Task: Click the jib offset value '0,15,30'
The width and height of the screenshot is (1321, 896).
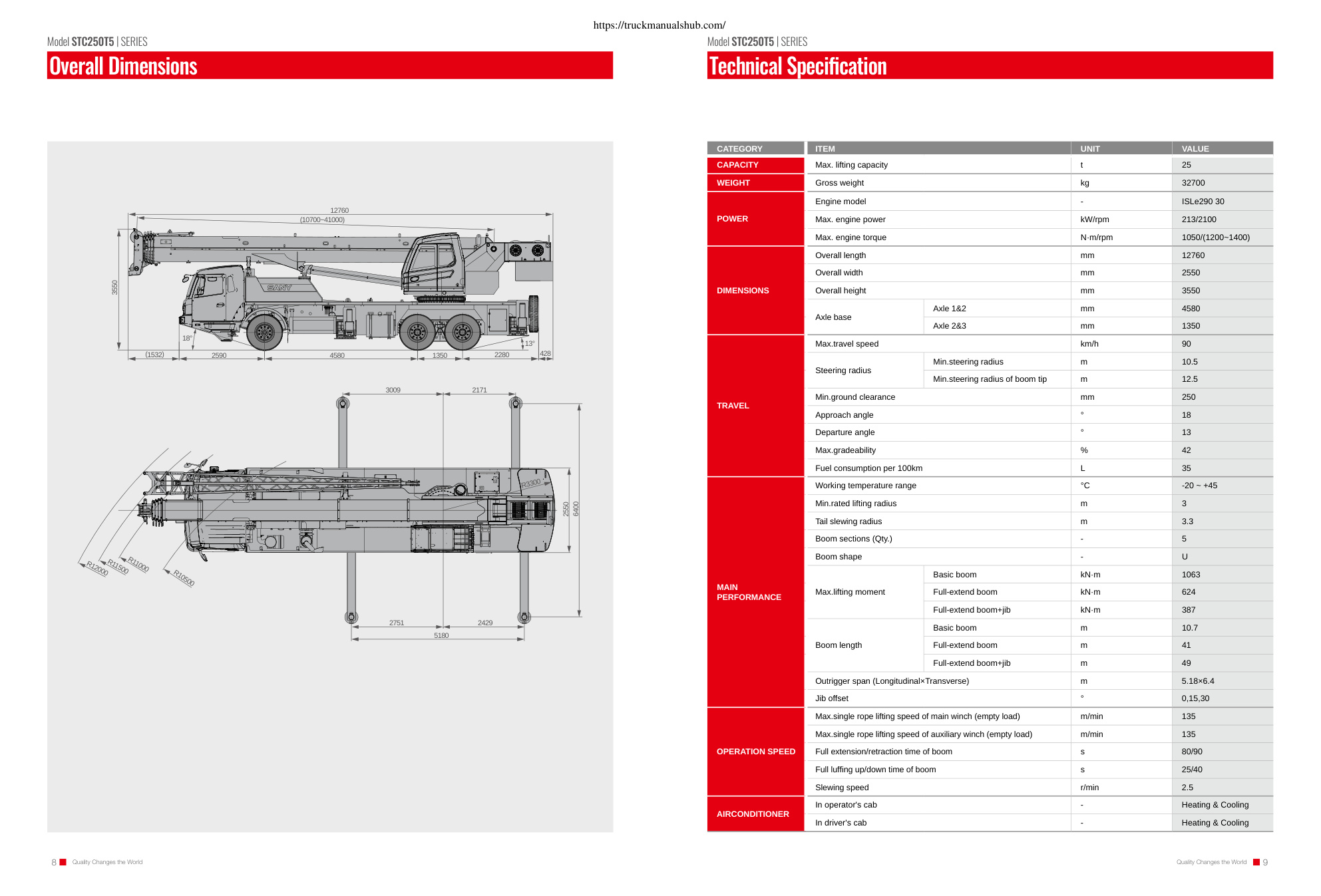Action: 1195,698
